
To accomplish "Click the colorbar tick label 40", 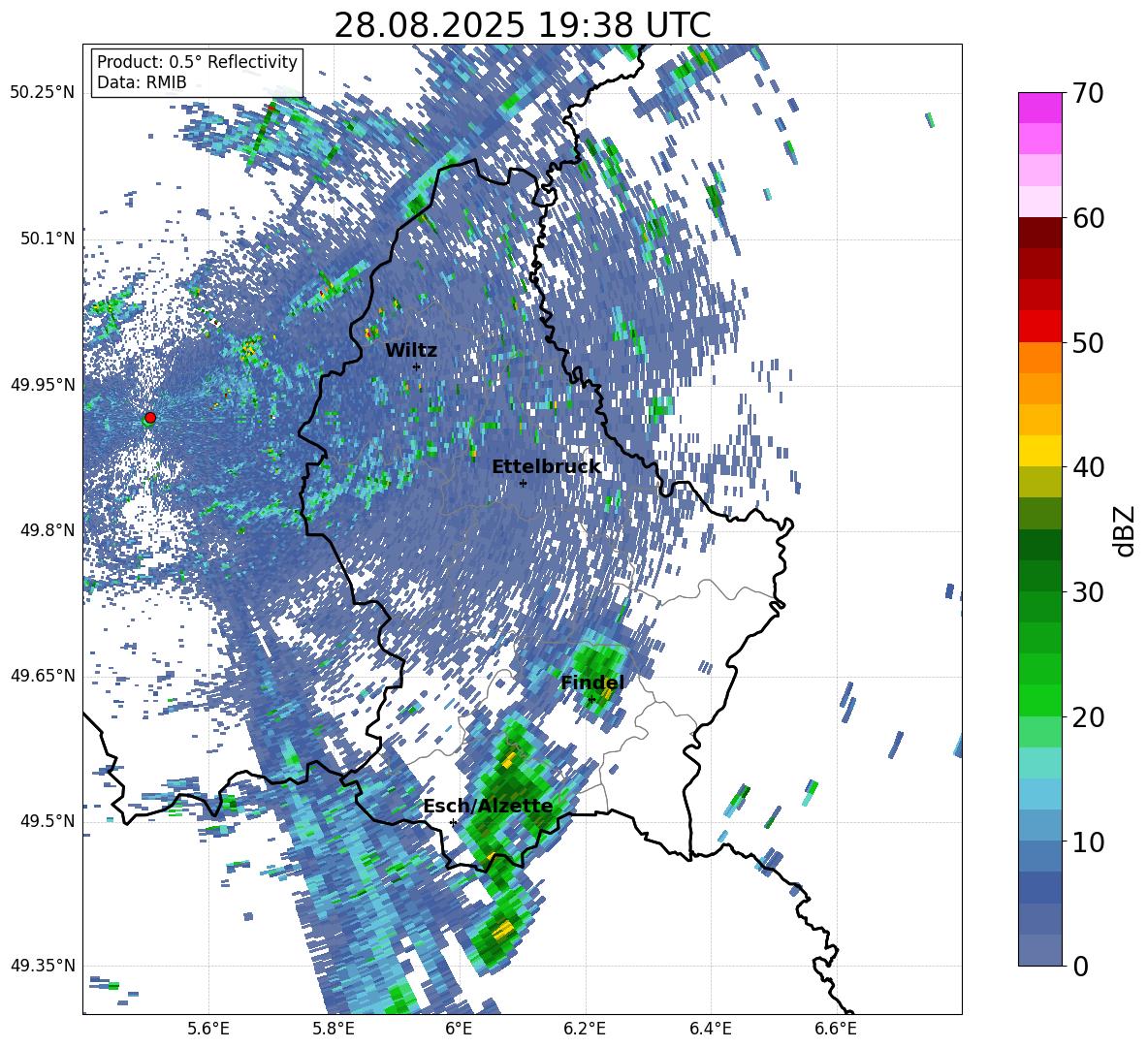I will pyautogui.click(x=1088, y=467).
